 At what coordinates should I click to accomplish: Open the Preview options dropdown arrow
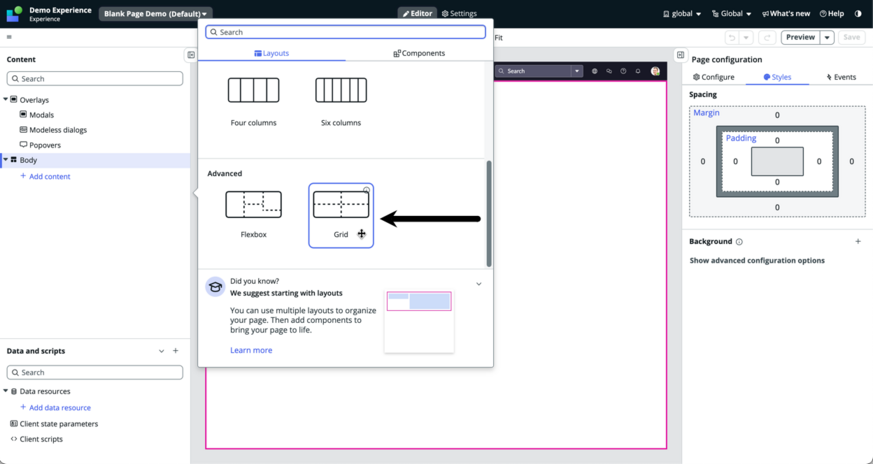(x=827, y=37)
